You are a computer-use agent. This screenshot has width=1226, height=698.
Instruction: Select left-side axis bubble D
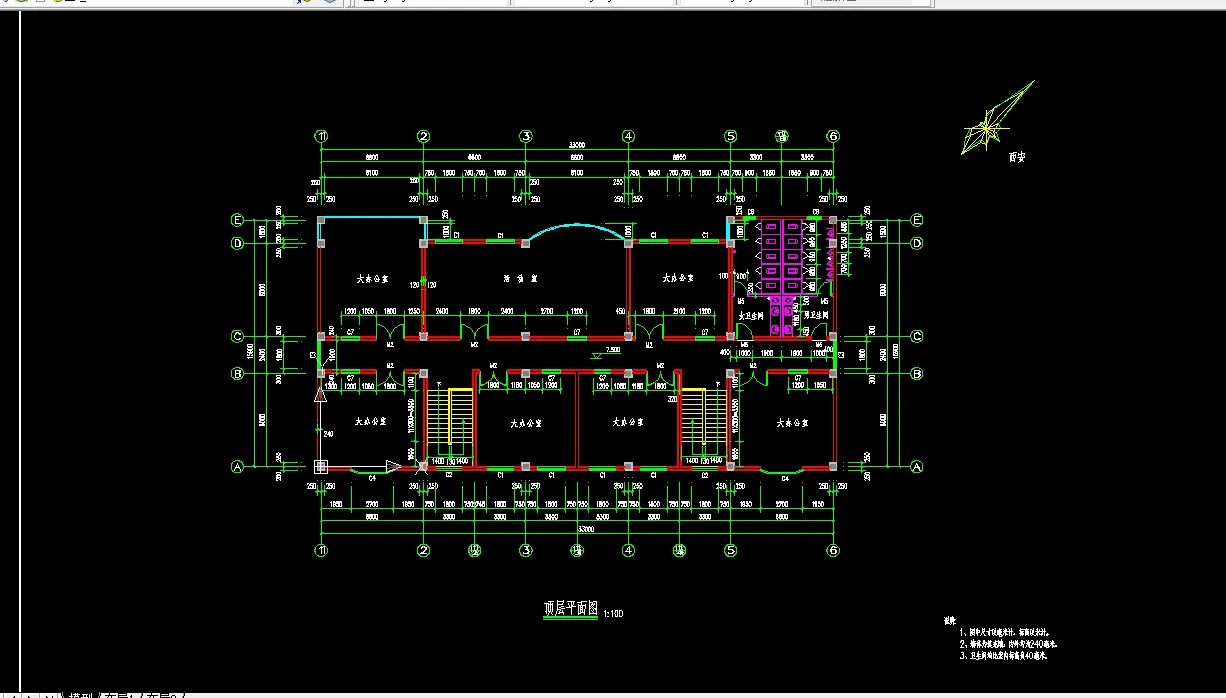pyautogui.click(x=238, y=242)
